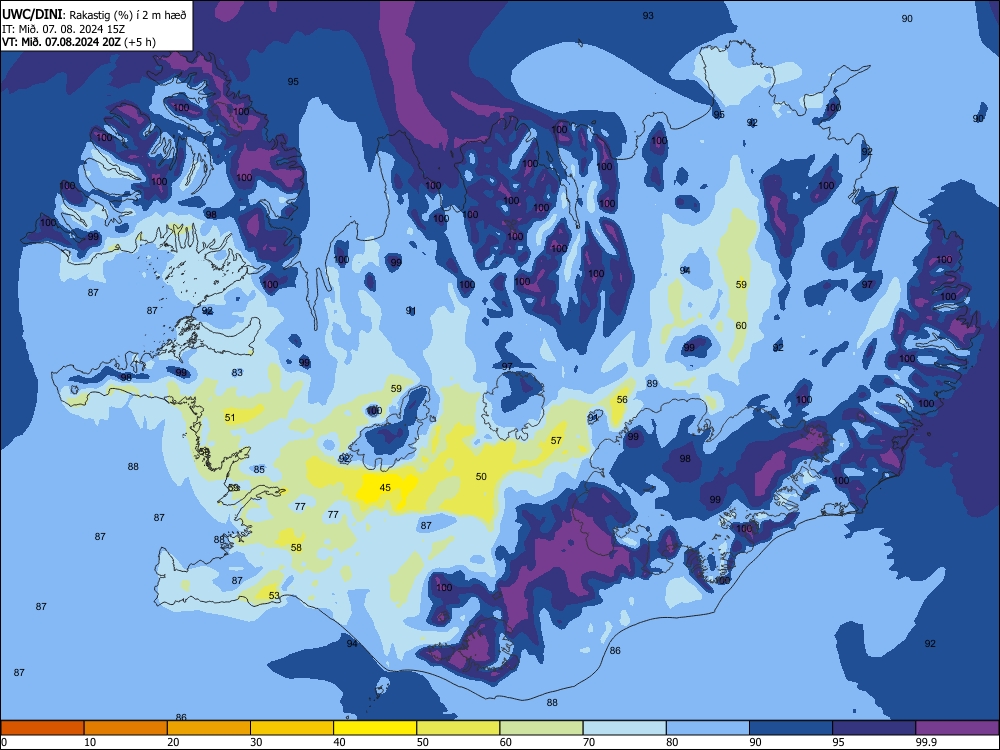Click the '93' humidity value over sea
The image size is (1000, 750).
pos(648,16)
